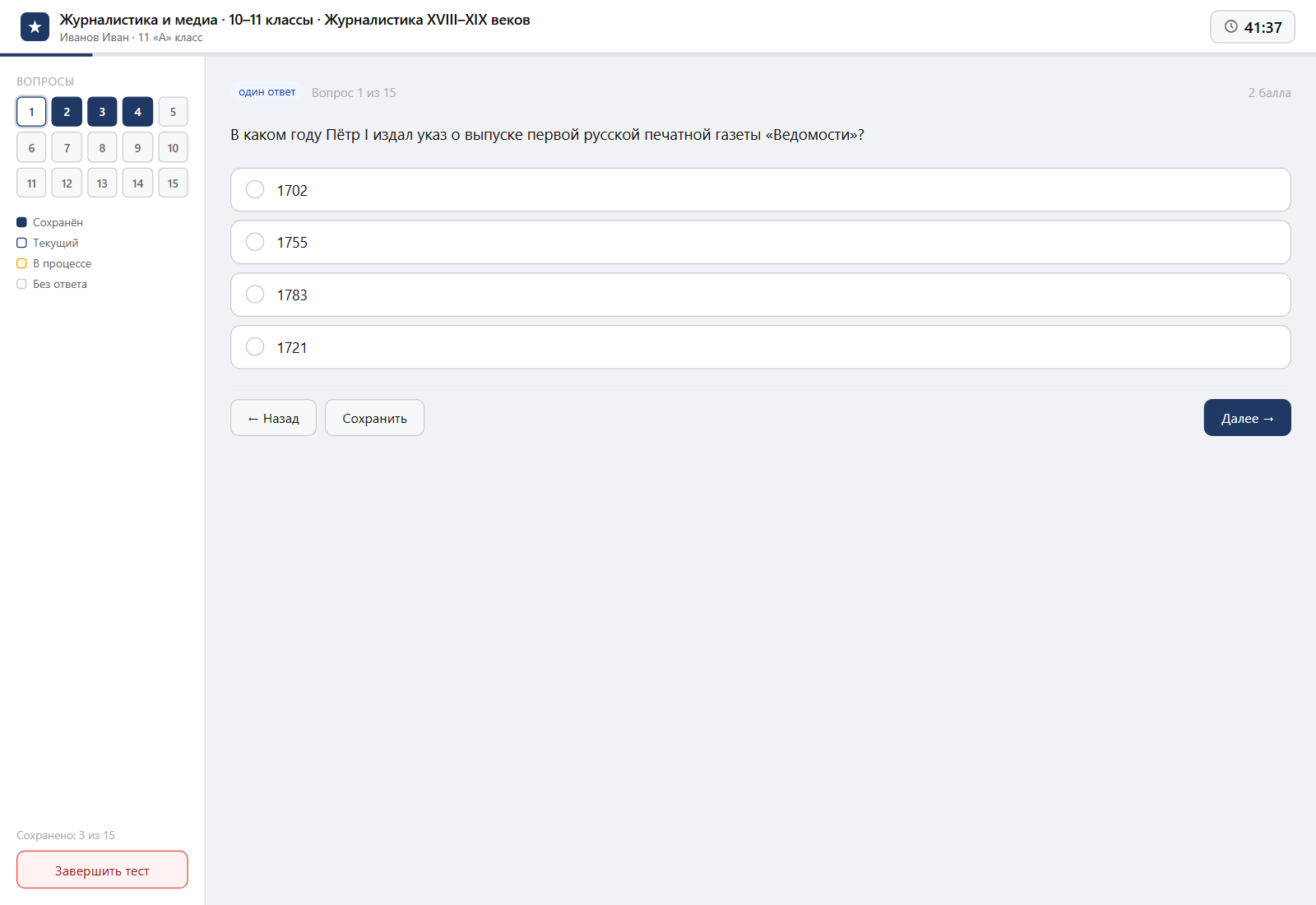1316x905 pixels.
Task: Click the star logo icon
Action: click(x=35, y=27)
